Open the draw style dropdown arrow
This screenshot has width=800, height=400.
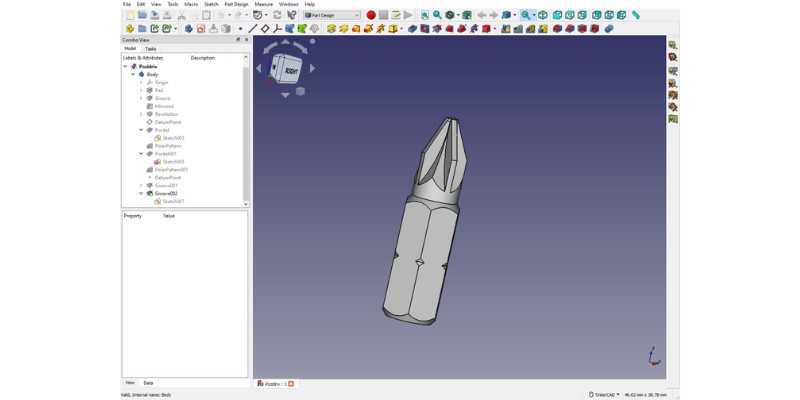pos(458,15)
